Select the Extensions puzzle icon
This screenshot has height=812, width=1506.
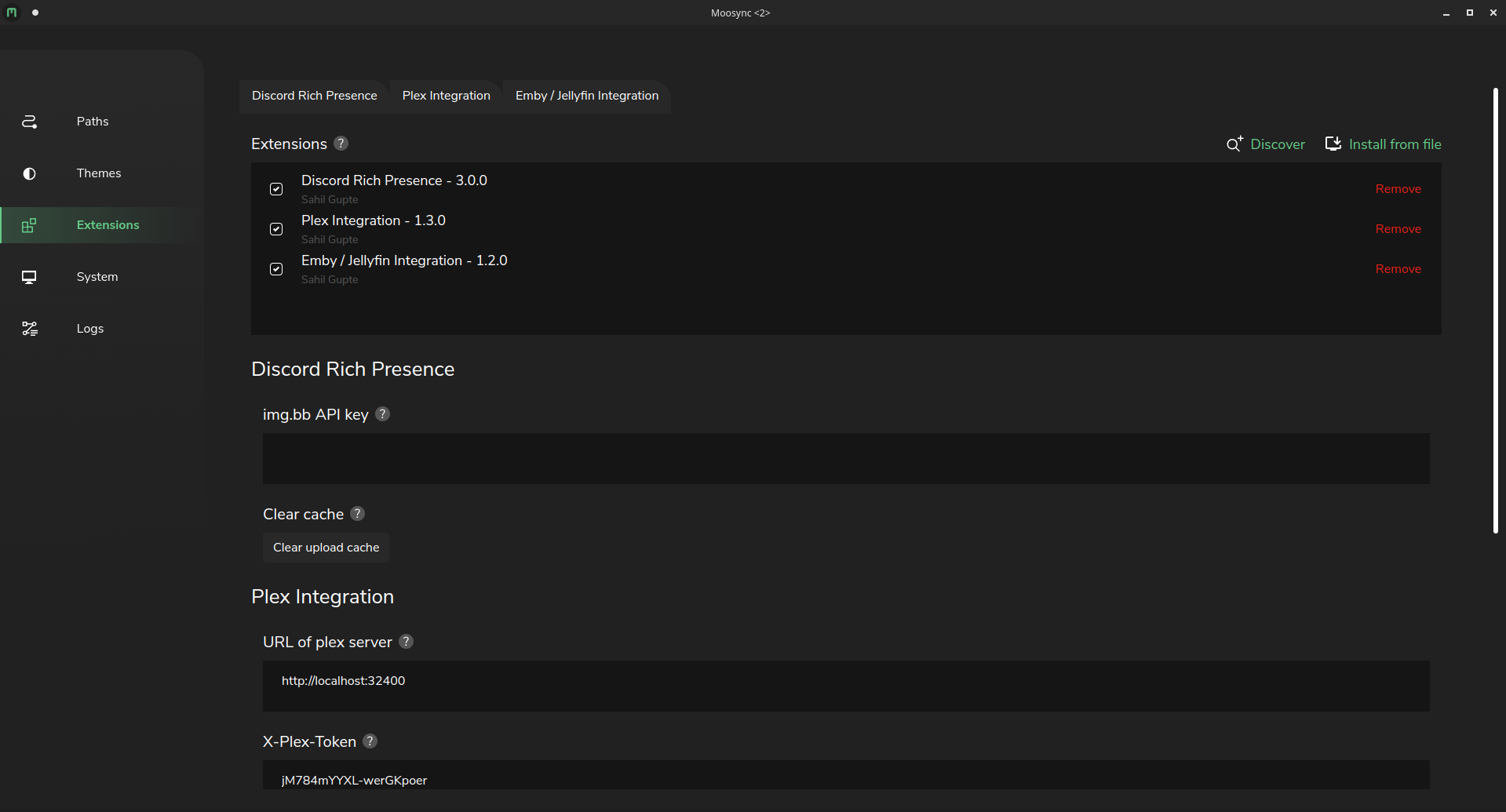pyautogui.click(x=29, y=225)
